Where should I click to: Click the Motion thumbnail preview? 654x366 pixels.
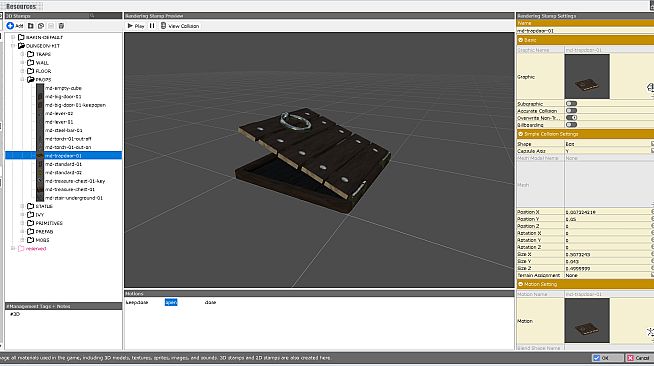pyautogui.click(x=587, y=321)
